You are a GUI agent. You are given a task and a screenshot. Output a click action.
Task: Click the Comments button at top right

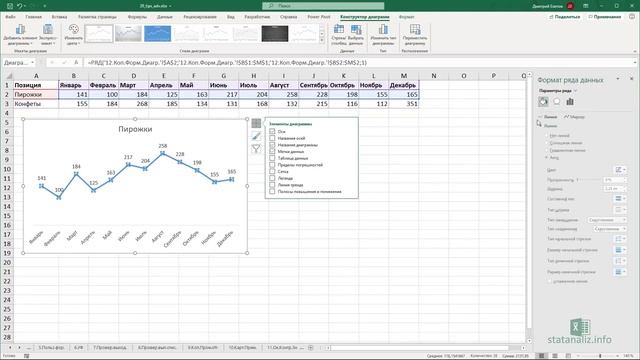coord(604,17)
